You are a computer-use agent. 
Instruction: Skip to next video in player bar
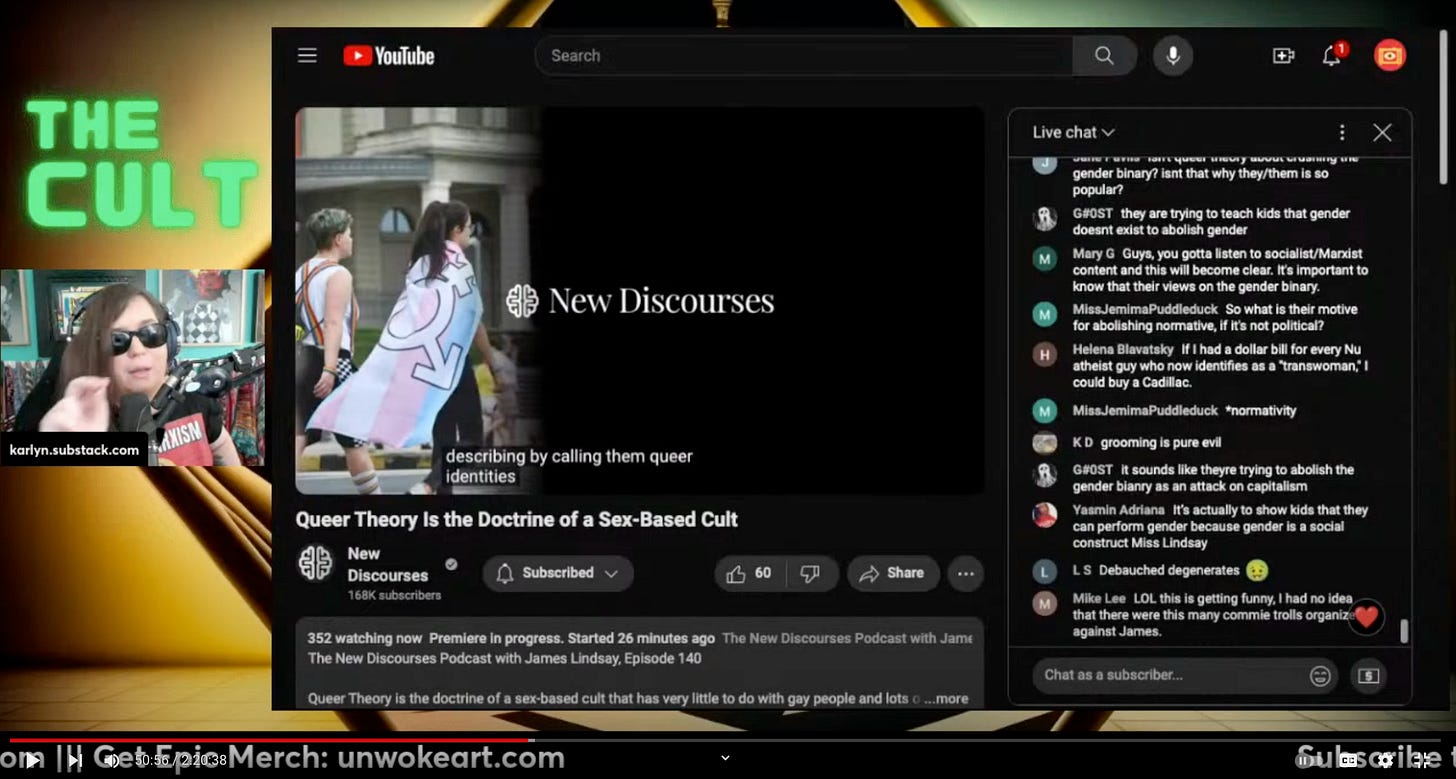tap(75, 760)
